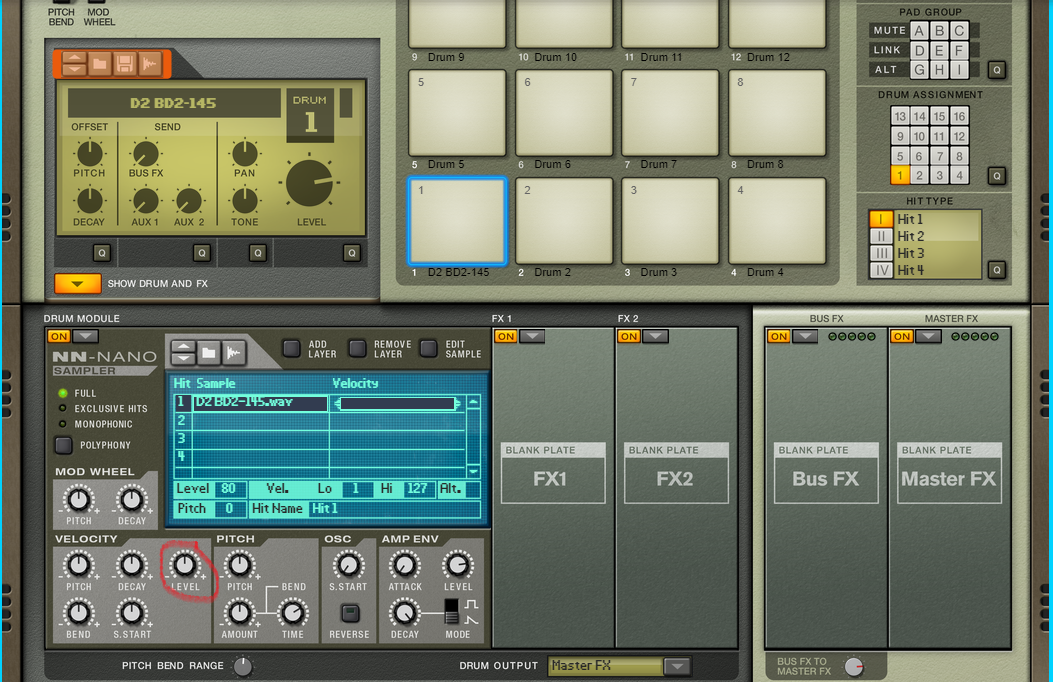Toggle the Polyphony button
The image size is (1053, 682).
coord(63,445)
